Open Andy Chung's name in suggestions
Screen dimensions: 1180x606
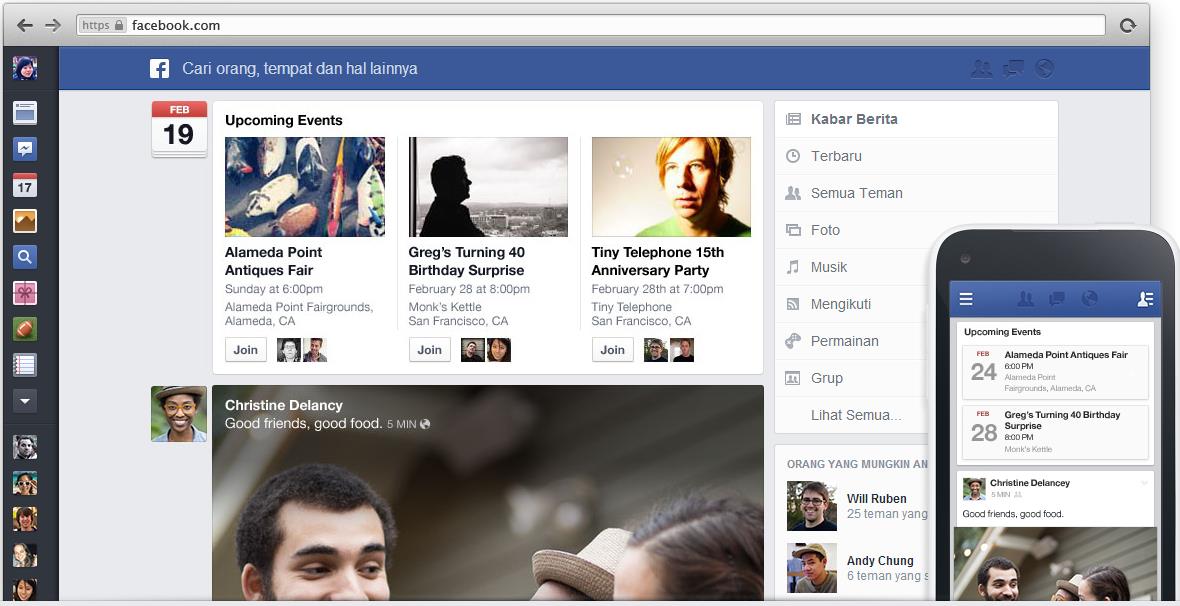tap(880, 561)
